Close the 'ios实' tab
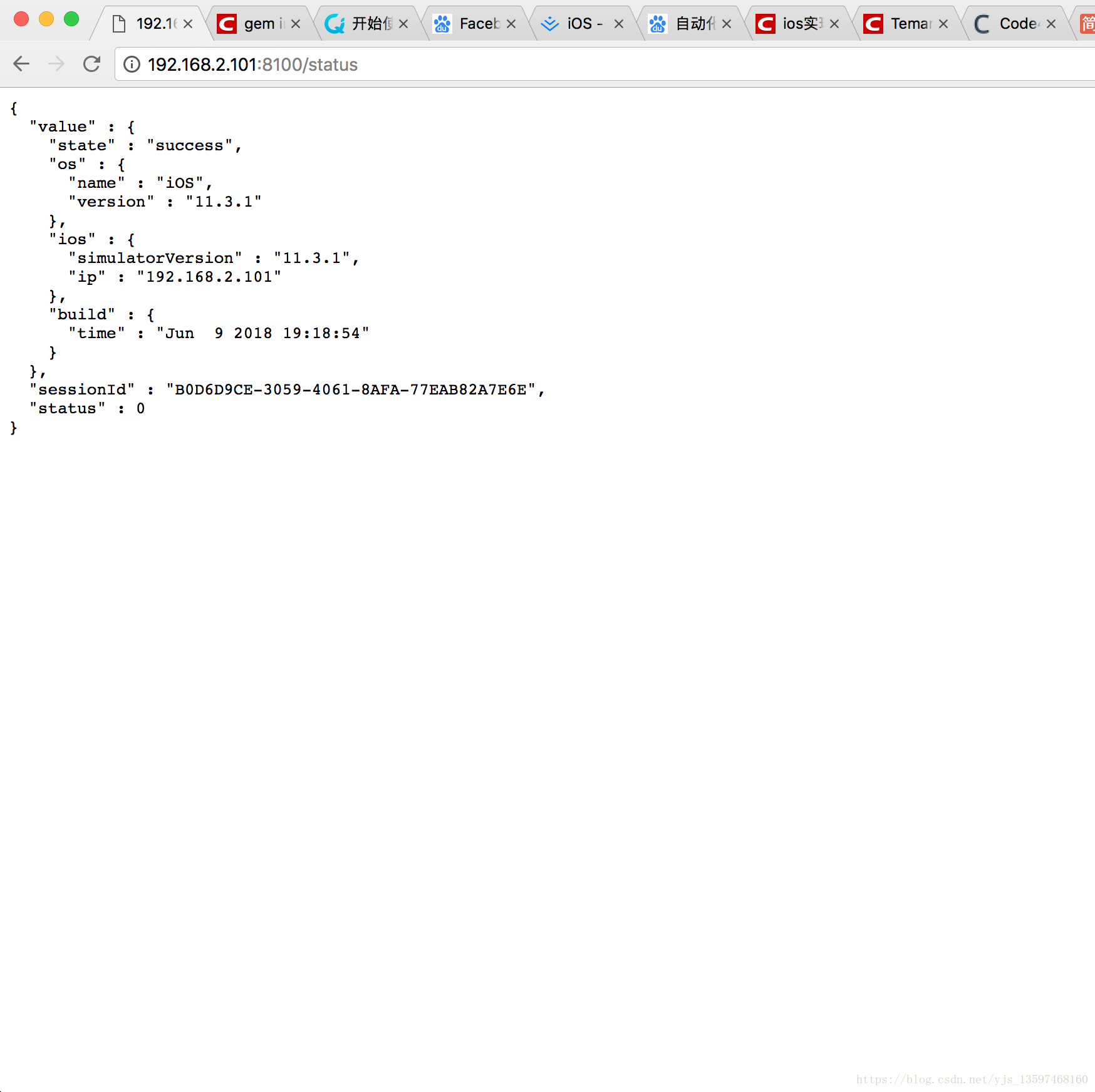 tap(834, 24)
